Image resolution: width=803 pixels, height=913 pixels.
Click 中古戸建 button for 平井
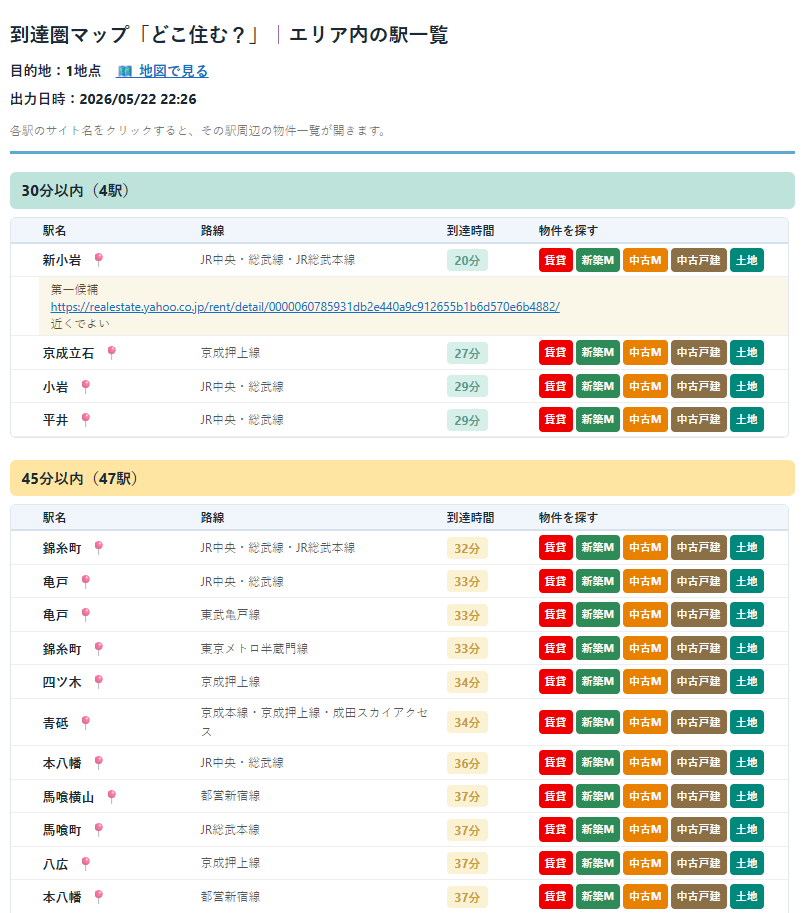point(699,419)
